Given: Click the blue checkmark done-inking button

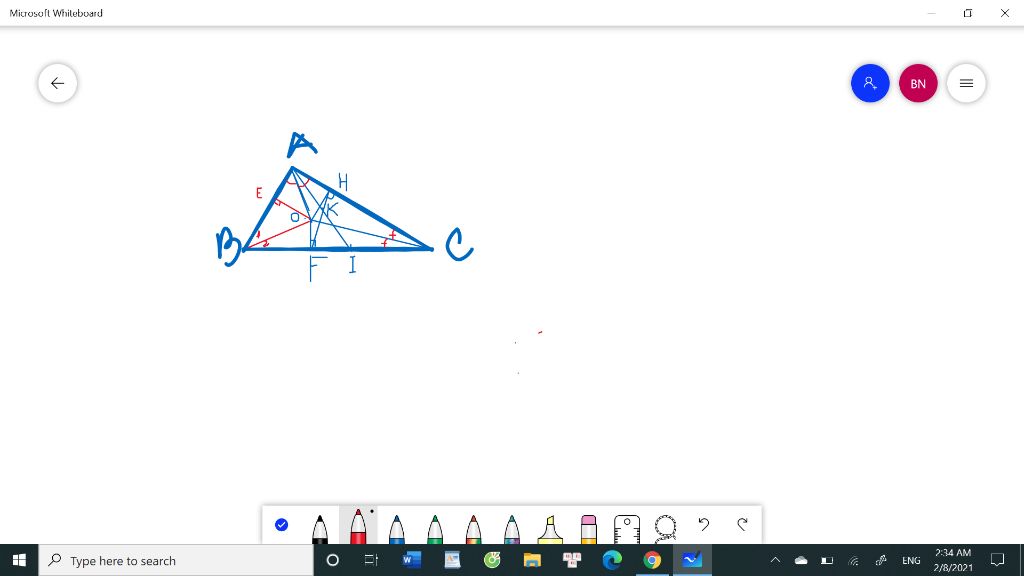Looking at the screenshot, I should 281,524.
